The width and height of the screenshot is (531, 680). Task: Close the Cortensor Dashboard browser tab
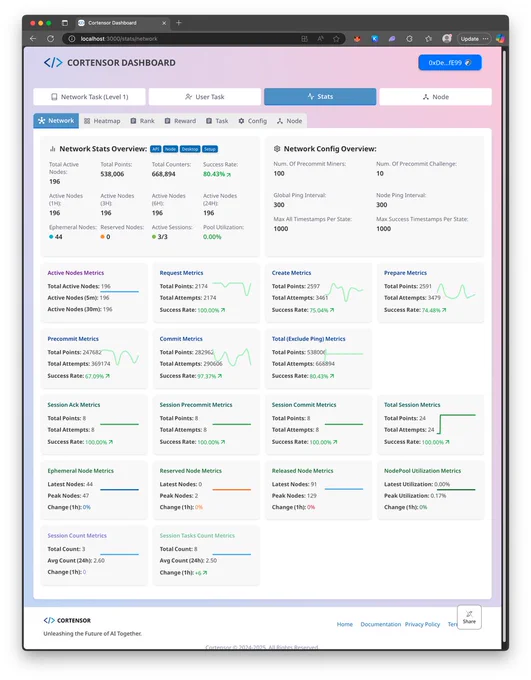click(x=164, y=23)
